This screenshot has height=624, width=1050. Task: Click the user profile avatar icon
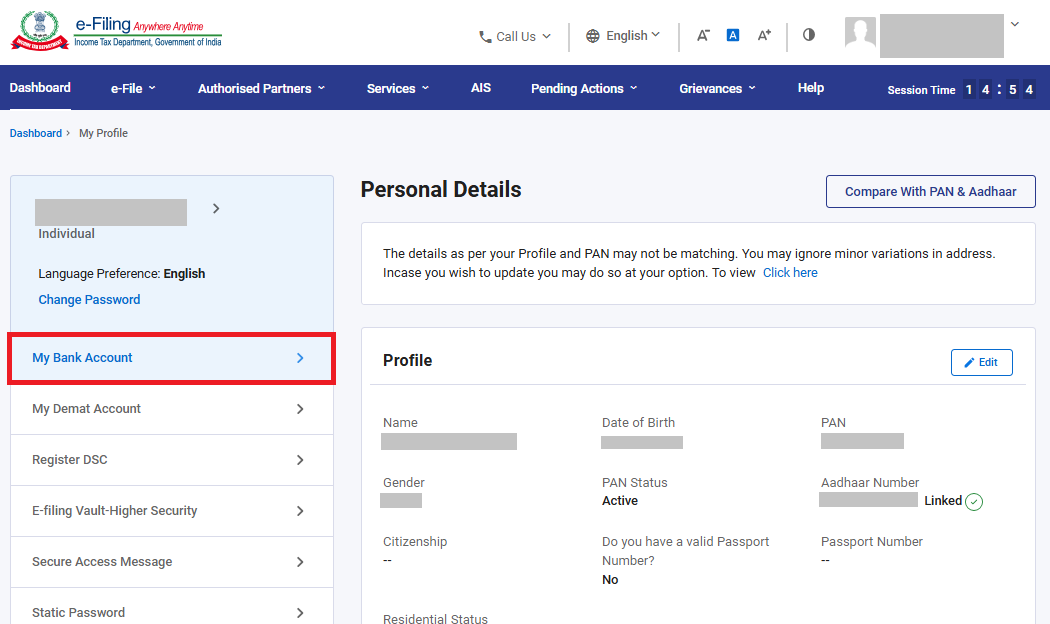[x=860, y=34]
